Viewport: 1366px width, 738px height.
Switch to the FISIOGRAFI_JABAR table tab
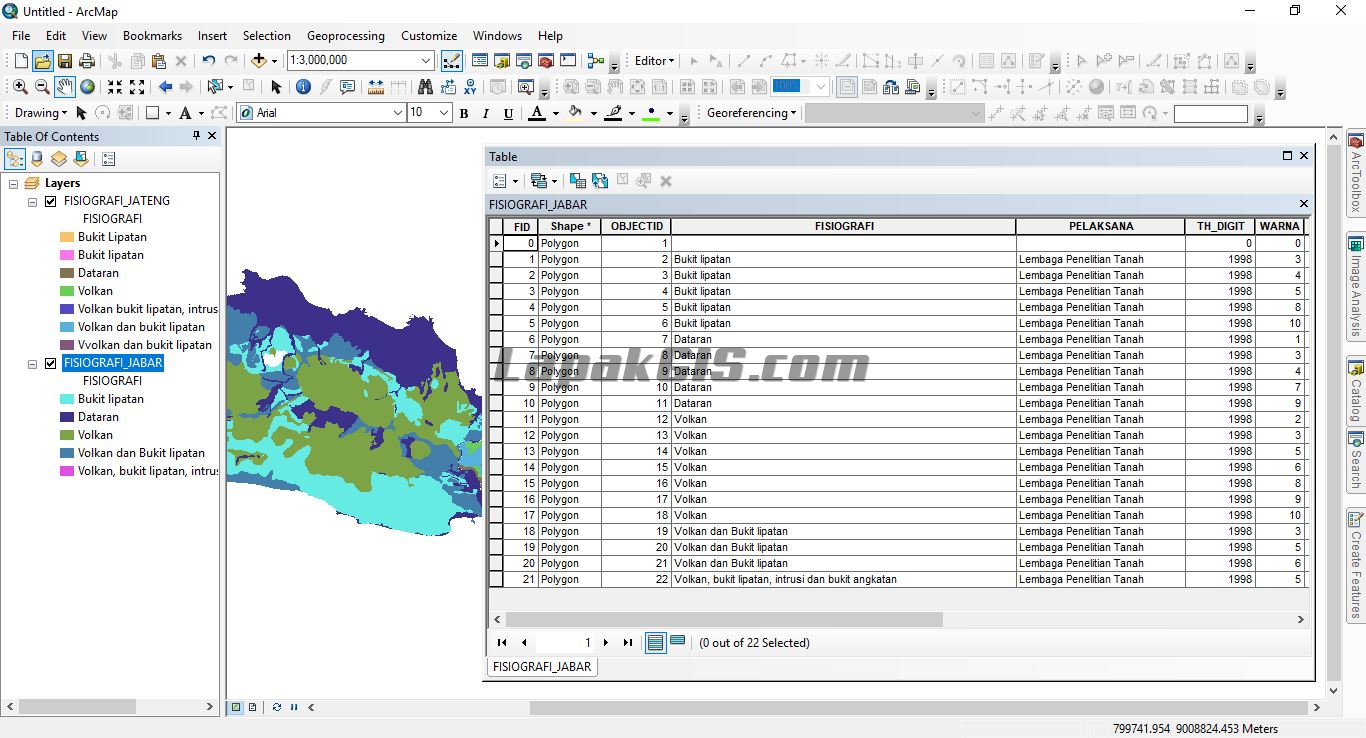(540, 666)
